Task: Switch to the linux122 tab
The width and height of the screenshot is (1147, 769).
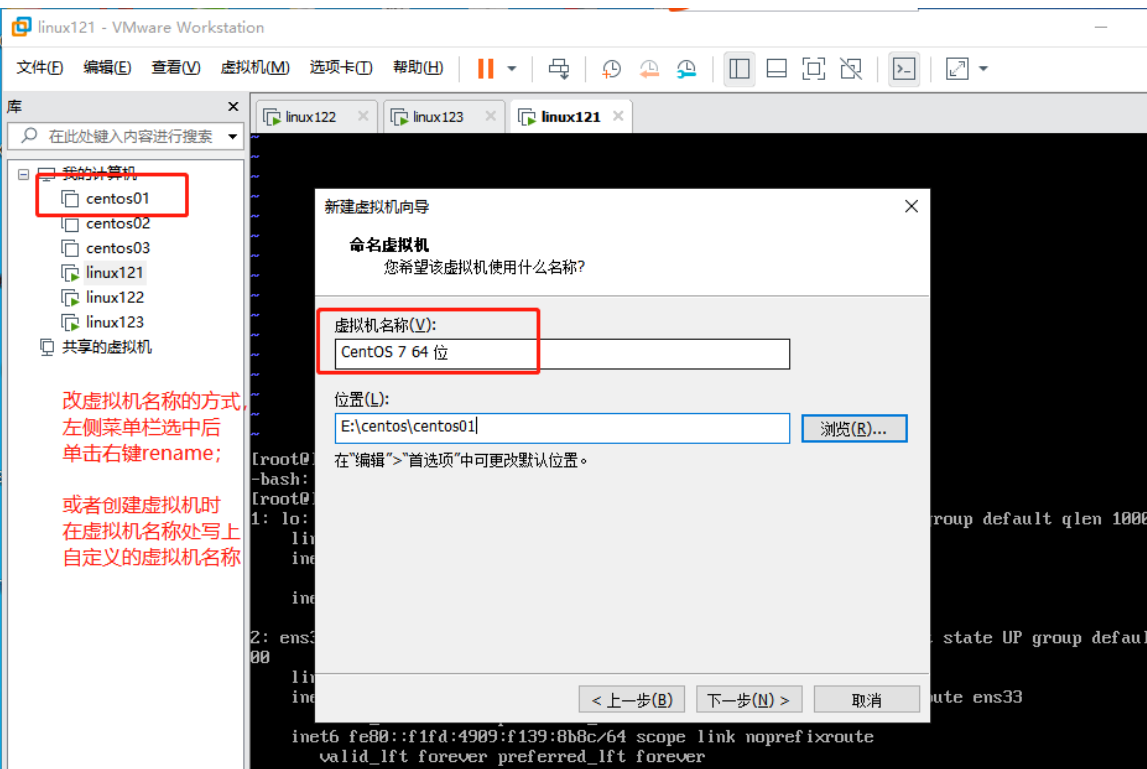Action: click(x=310, y=117)
